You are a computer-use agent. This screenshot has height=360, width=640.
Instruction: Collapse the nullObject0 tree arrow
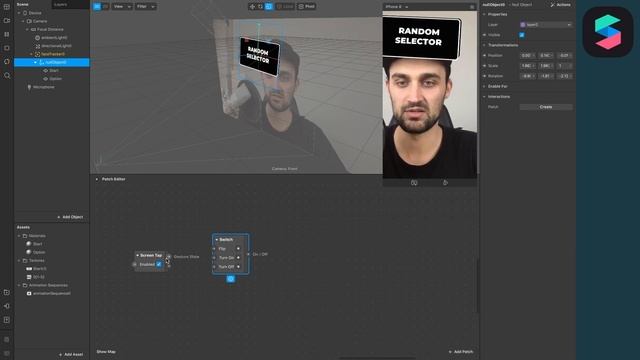click(36, 62)
